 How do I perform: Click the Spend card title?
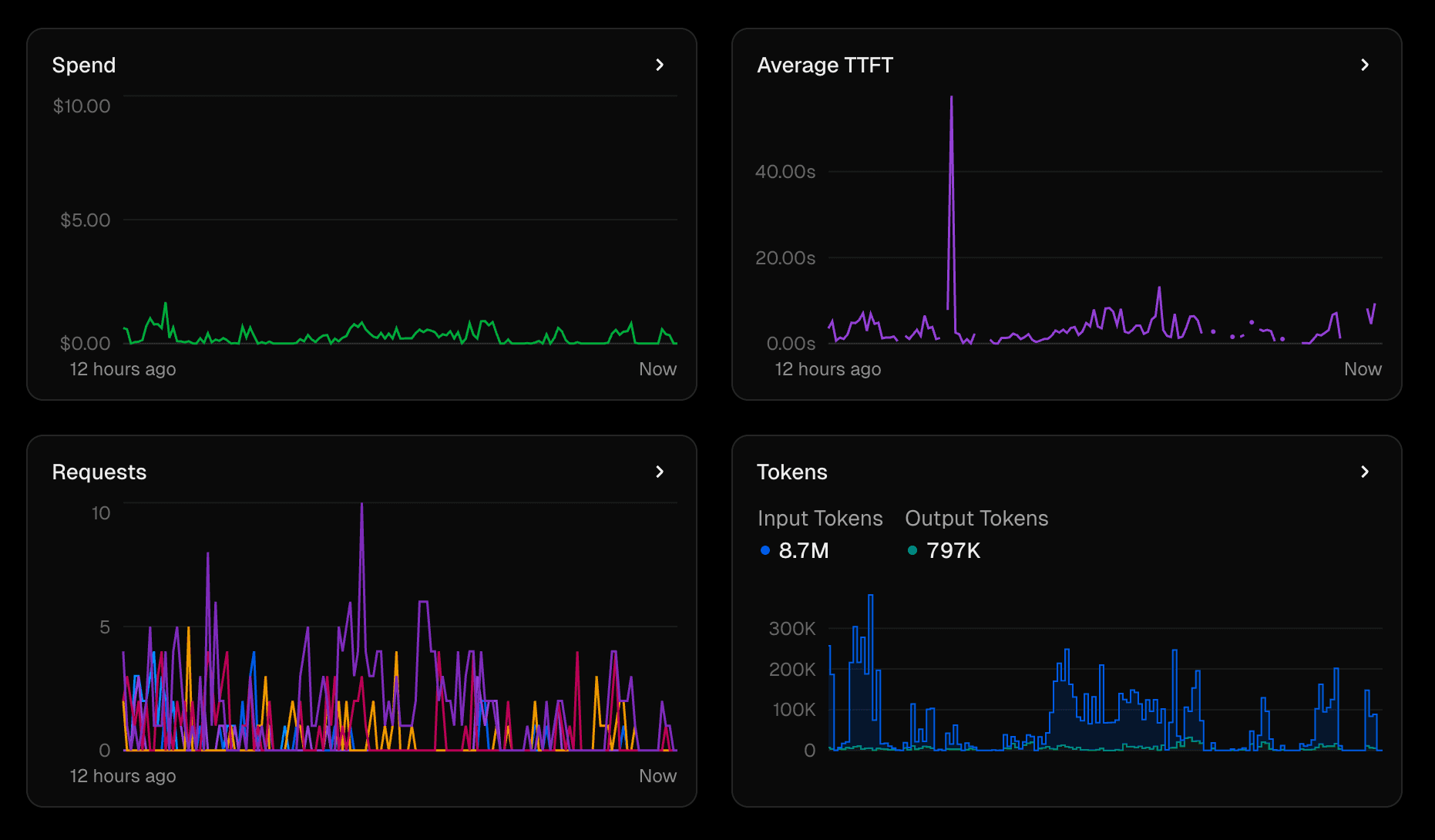click(x=83, y=65)
